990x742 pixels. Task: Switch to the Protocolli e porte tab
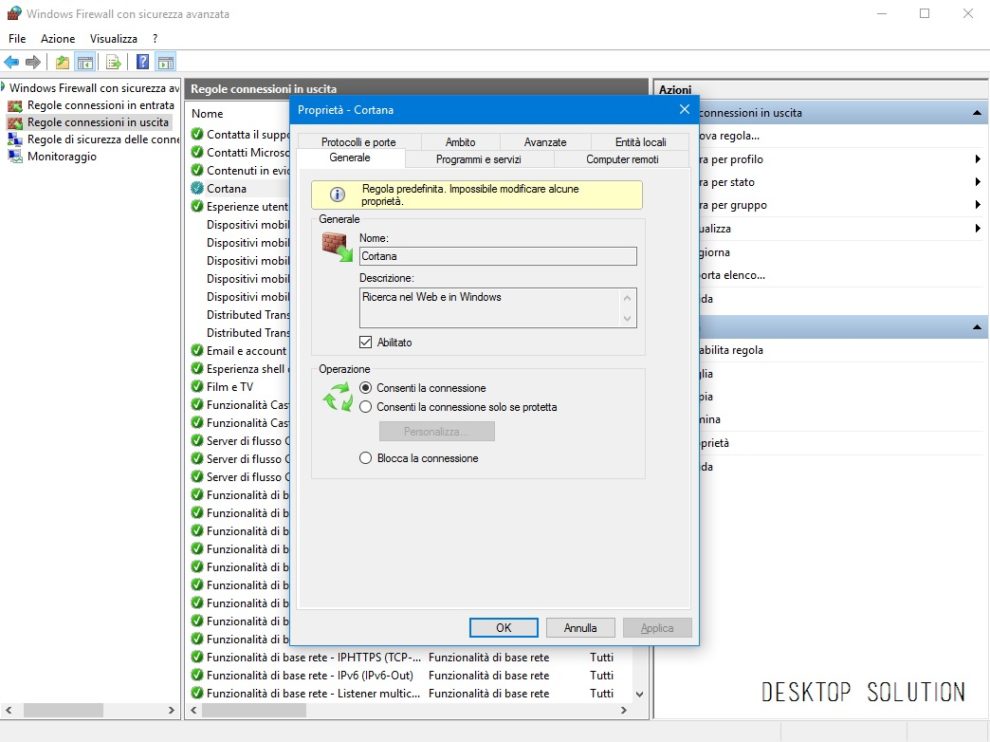coord(358,142)
